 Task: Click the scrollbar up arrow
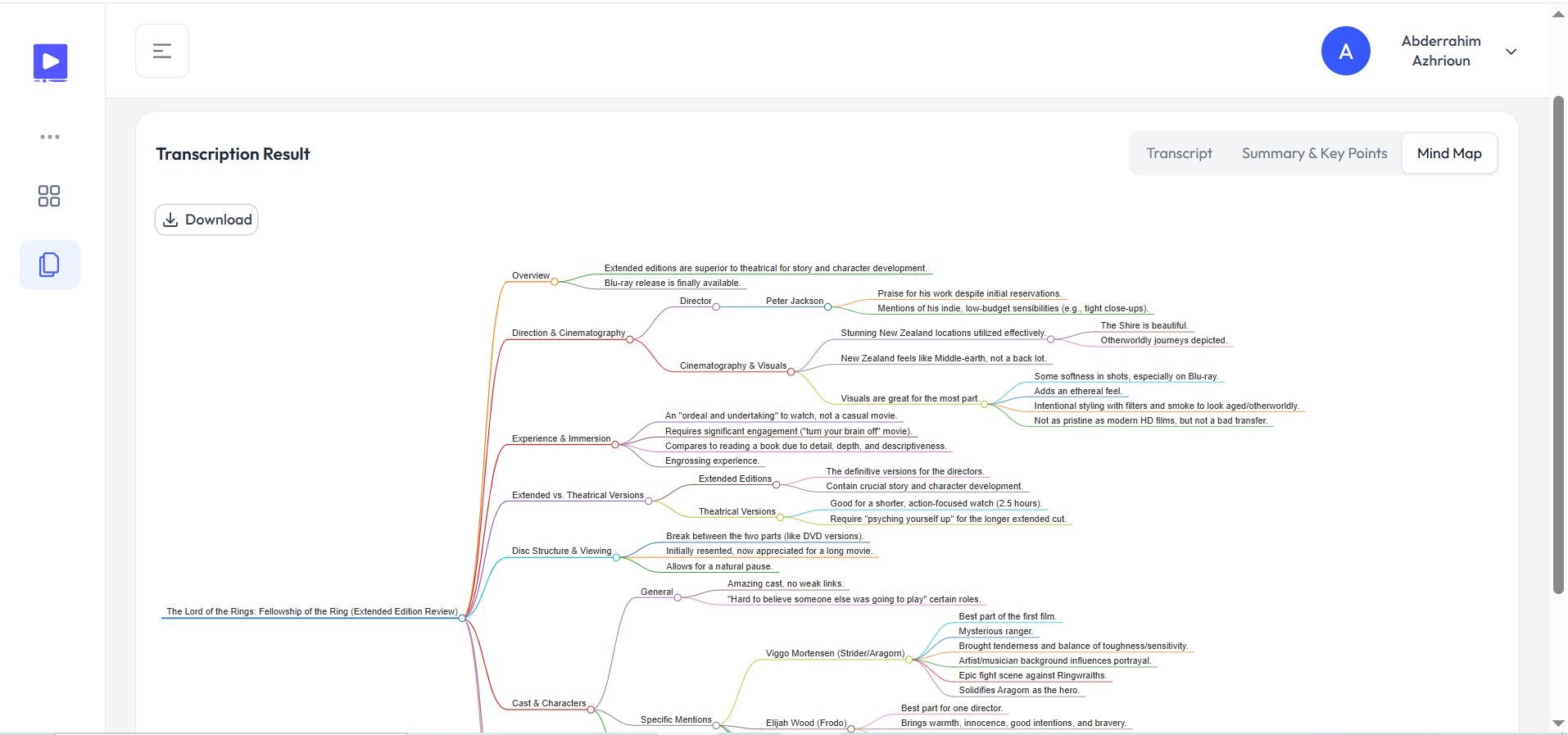pyautogui.click(x=1558, y=14)
